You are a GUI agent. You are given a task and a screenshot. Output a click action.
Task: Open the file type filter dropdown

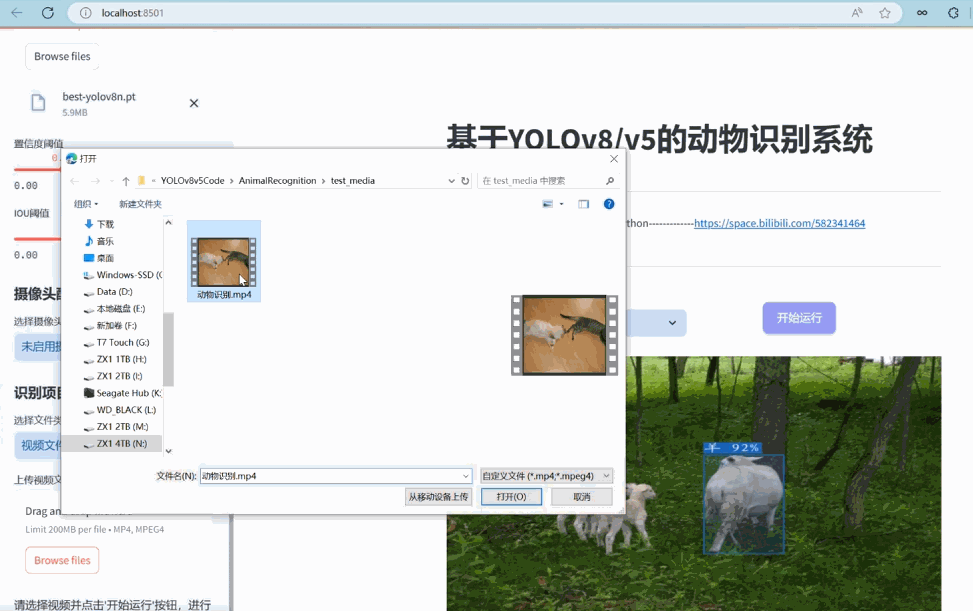point(547,476)
